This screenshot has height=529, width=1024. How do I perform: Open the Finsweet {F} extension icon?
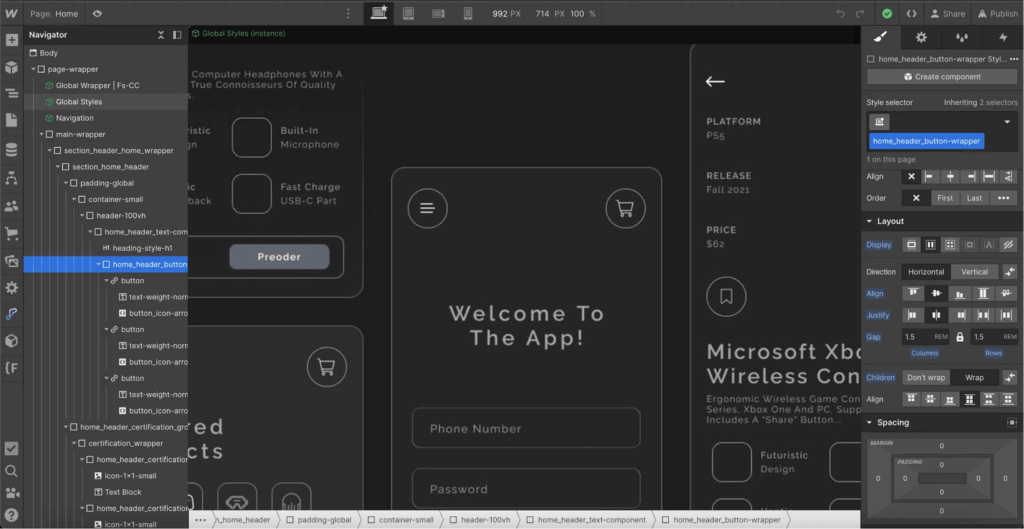coord(12,368)
